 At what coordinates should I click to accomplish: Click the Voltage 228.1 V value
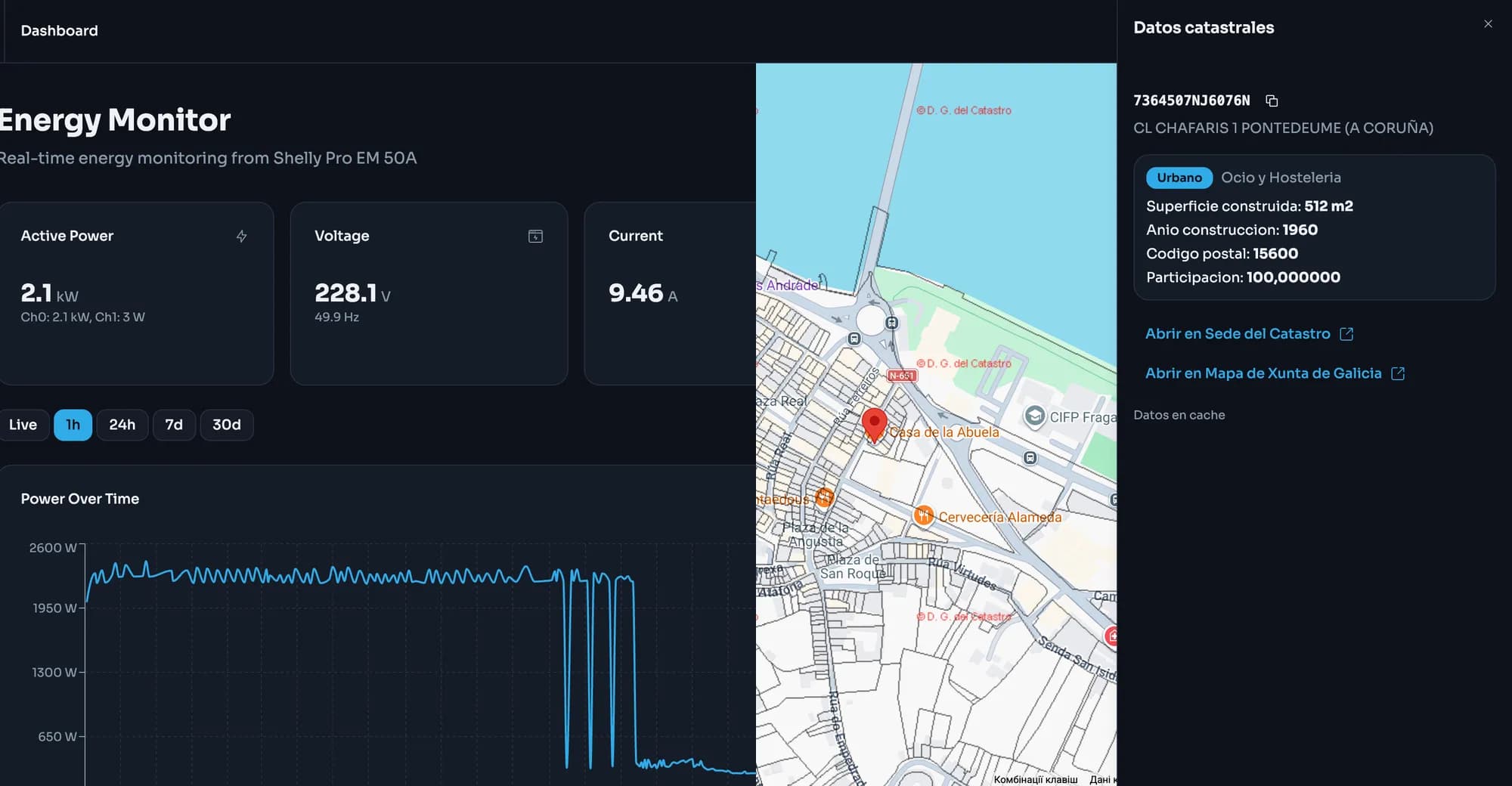tap(352, 293)
